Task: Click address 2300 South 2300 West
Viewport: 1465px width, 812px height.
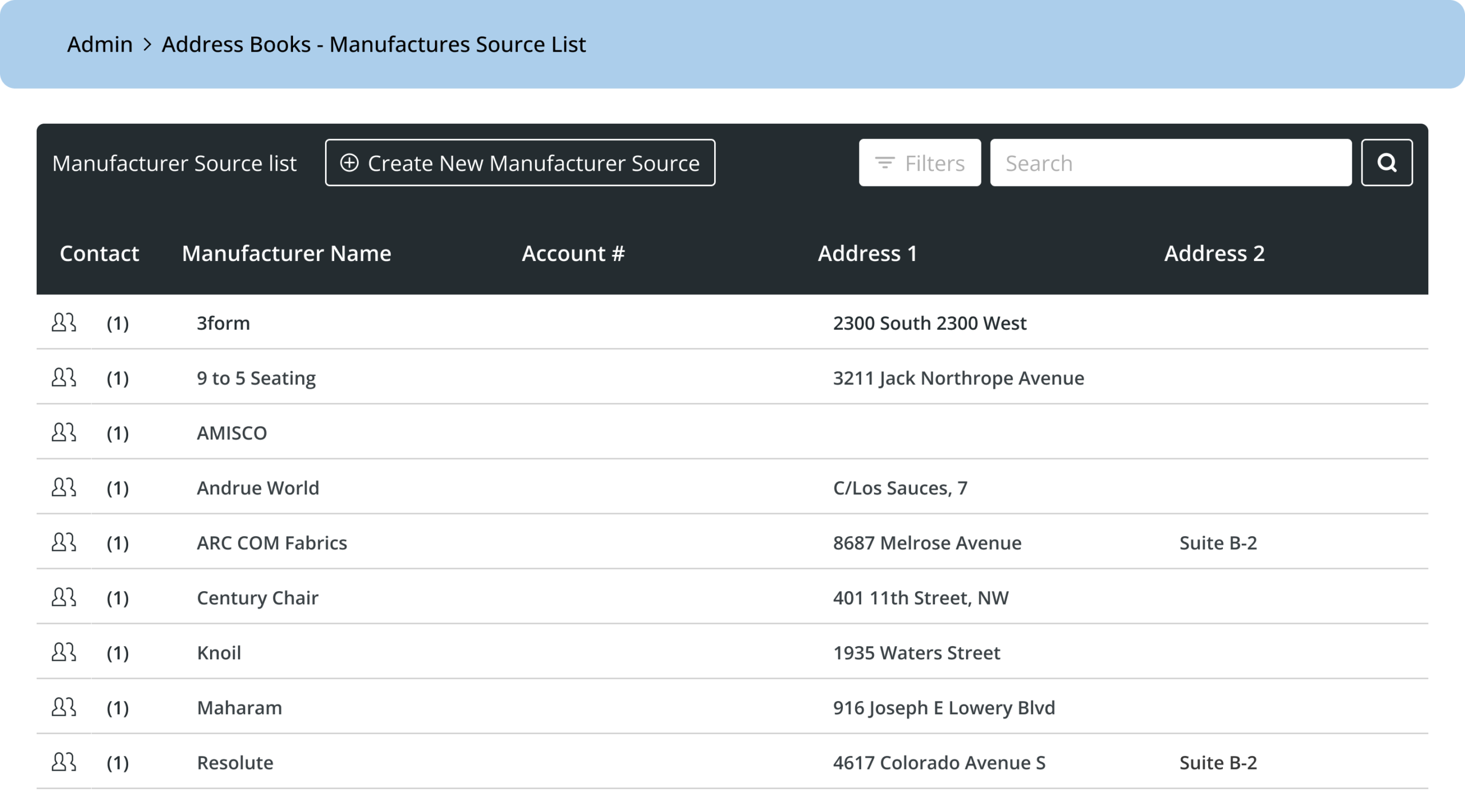Action: point(929,323)
